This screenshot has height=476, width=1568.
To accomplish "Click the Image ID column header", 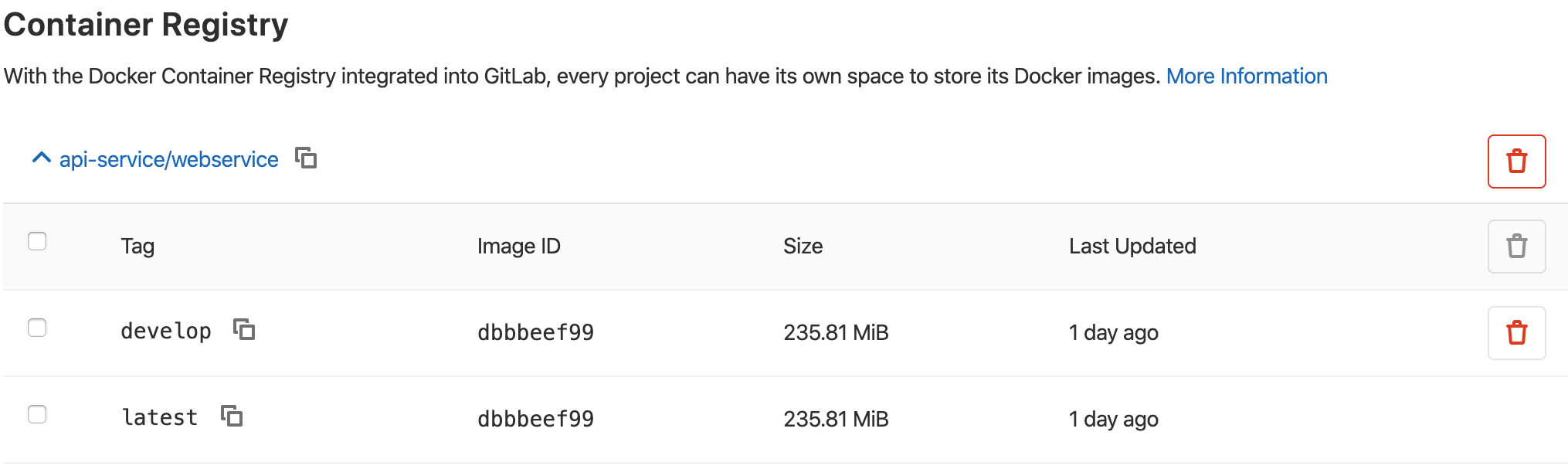I will click(x=518, y=246).
